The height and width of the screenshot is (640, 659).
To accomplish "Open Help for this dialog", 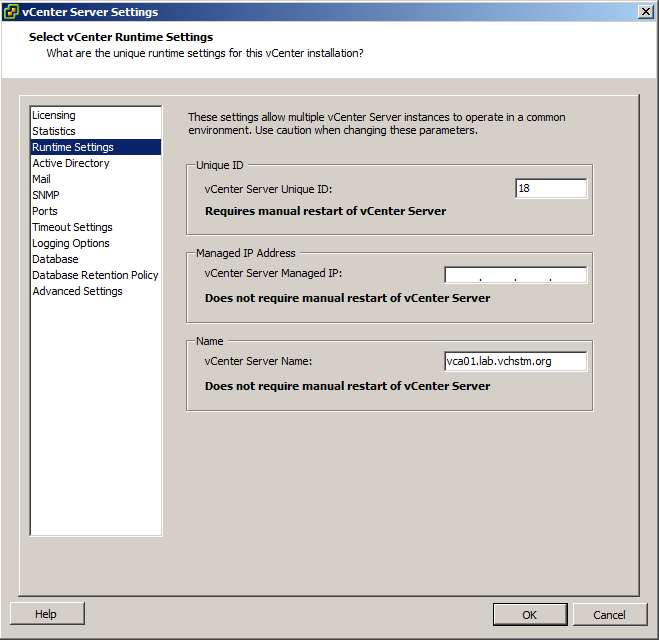I will click(47, 614).
